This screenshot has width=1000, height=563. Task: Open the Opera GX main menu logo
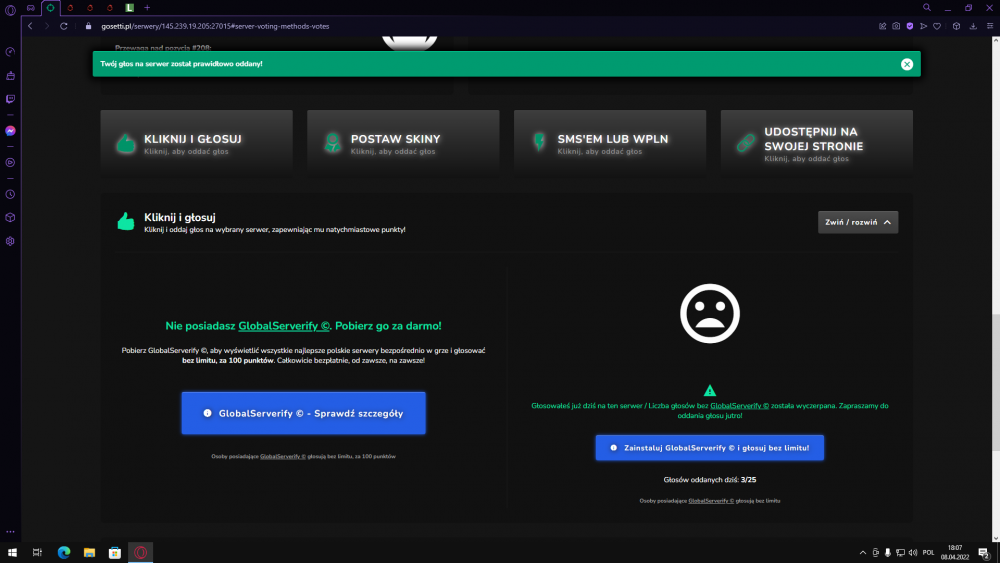click(x=10, y=9)
